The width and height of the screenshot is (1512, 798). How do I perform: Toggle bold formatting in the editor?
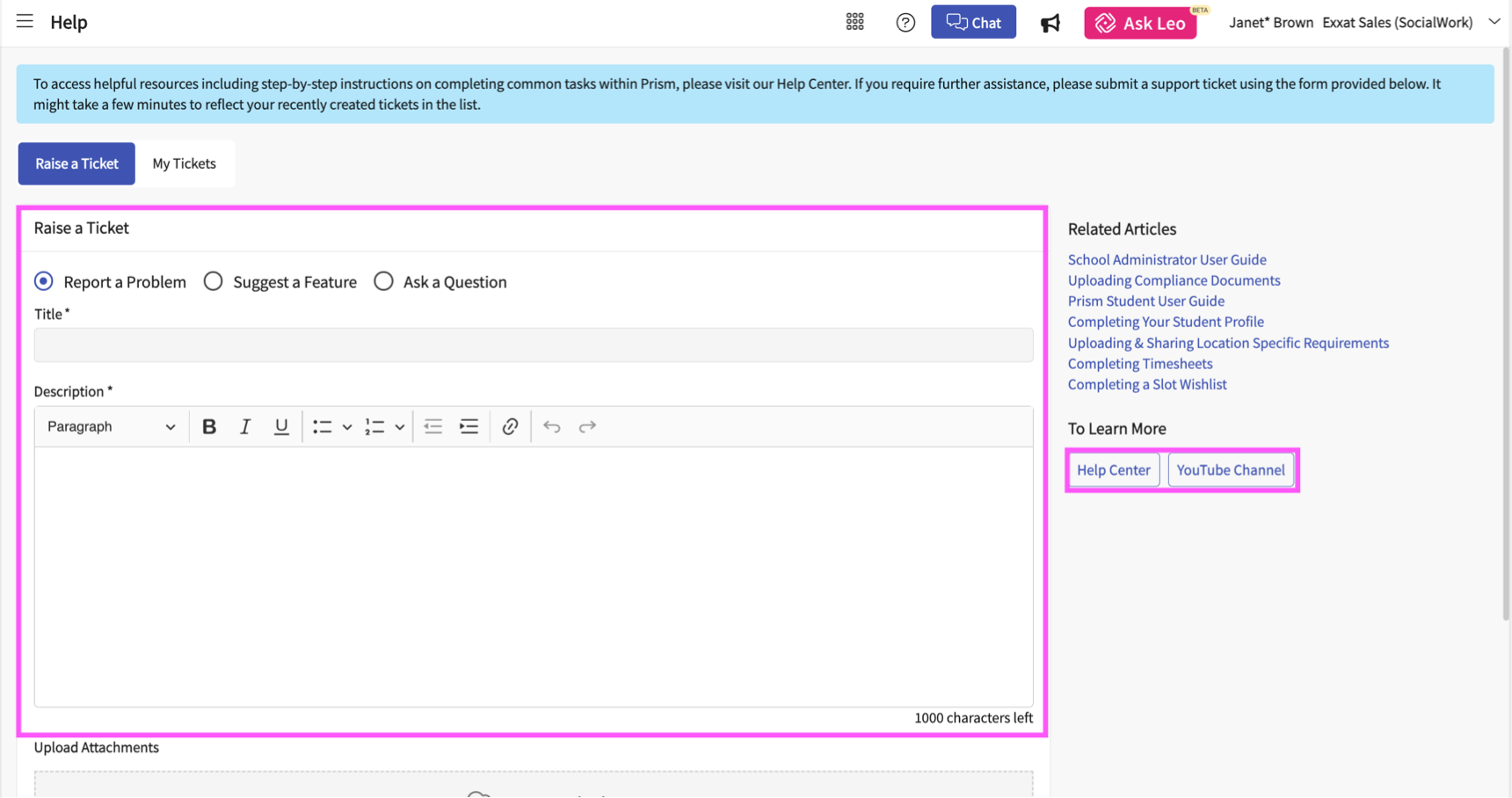(x=208, y=426)
